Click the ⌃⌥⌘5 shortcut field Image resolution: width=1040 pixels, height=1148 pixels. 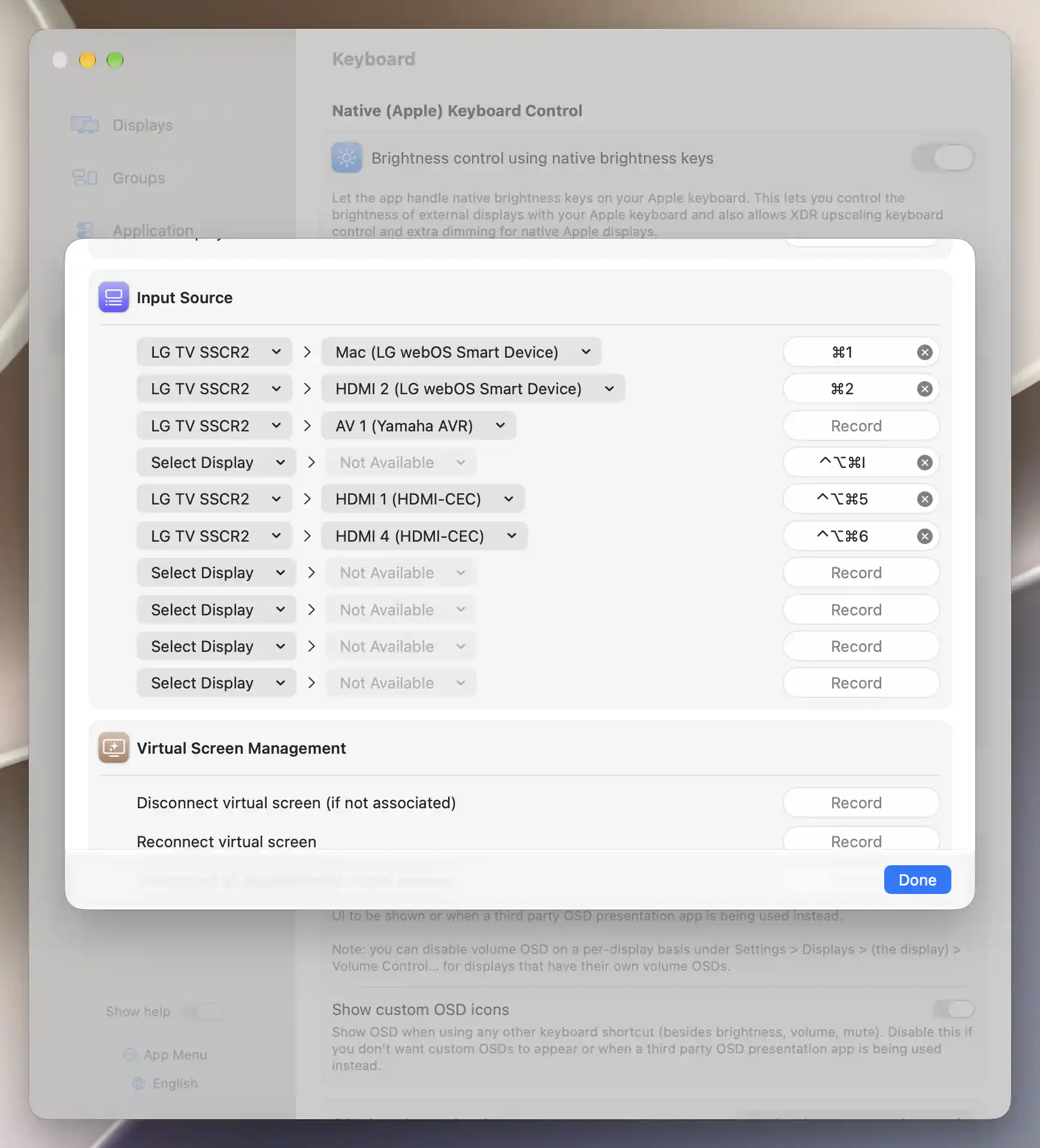coord(861,499)
